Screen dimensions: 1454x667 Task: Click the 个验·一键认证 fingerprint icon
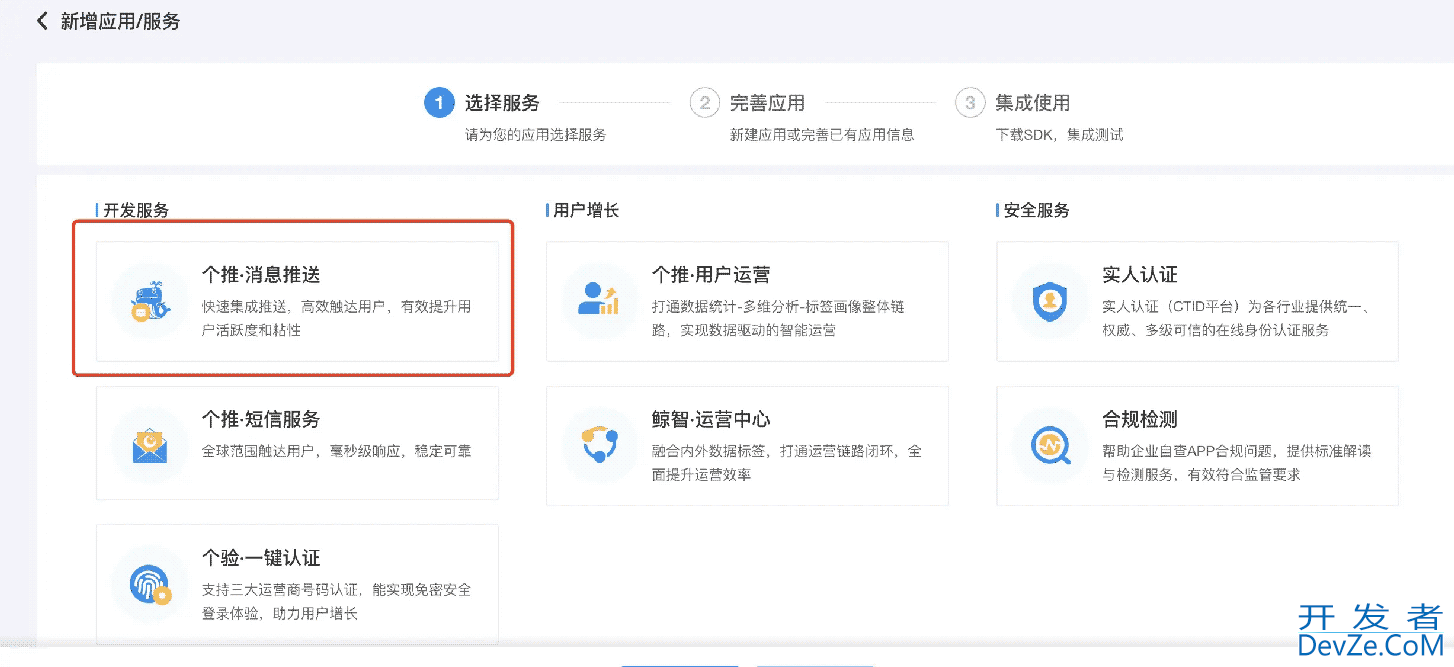150,585
